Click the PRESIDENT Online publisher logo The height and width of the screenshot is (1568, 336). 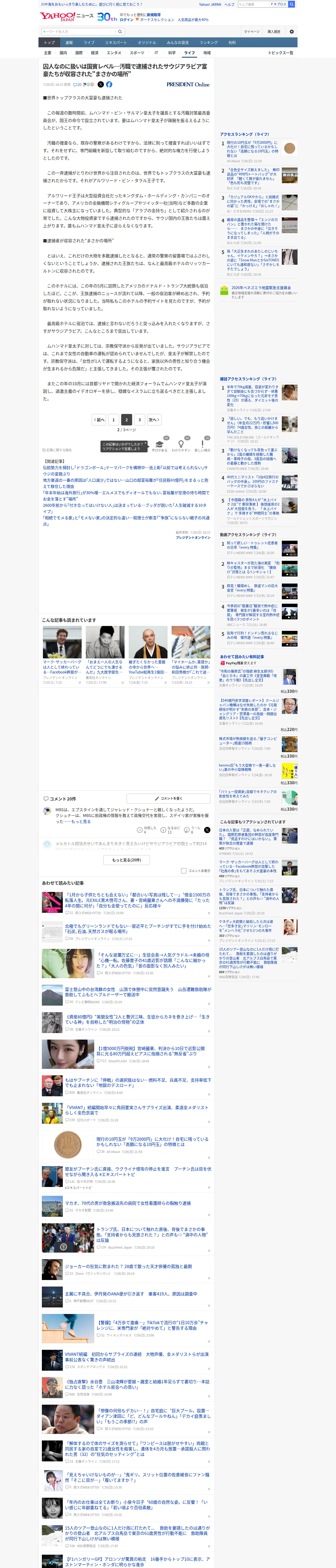(x=188, y=85)
